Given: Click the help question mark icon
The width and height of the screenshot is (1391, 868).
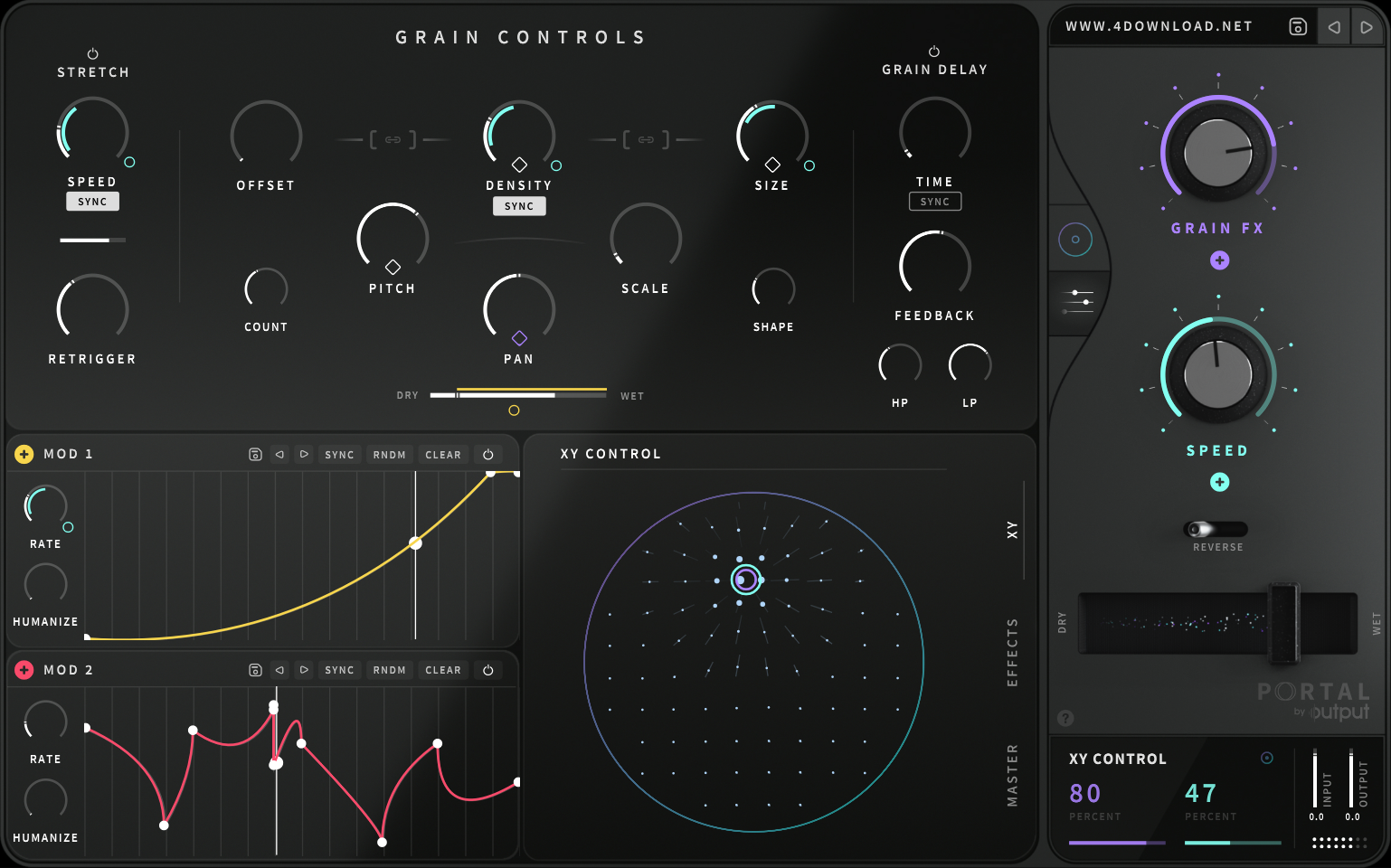Looking at the screenshot, I should pyautogui.click(x=1065, y=719).
